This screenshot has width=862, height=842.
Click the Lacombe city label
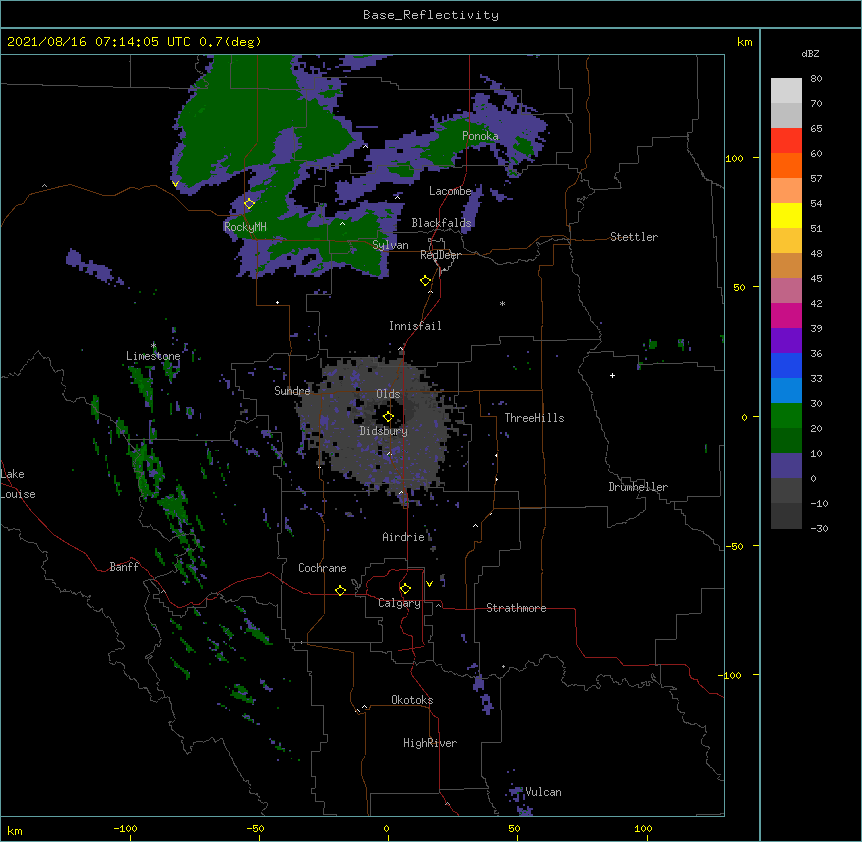click(450, 191)
